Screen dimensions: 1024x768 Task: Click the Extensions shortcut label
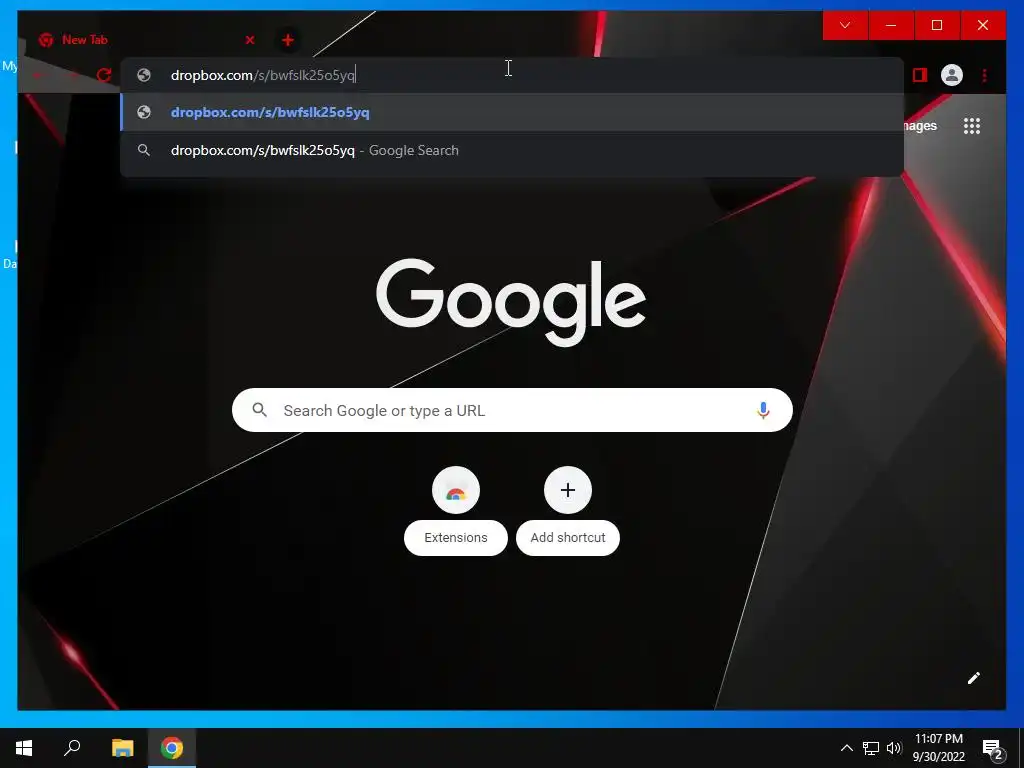point(456,537)
